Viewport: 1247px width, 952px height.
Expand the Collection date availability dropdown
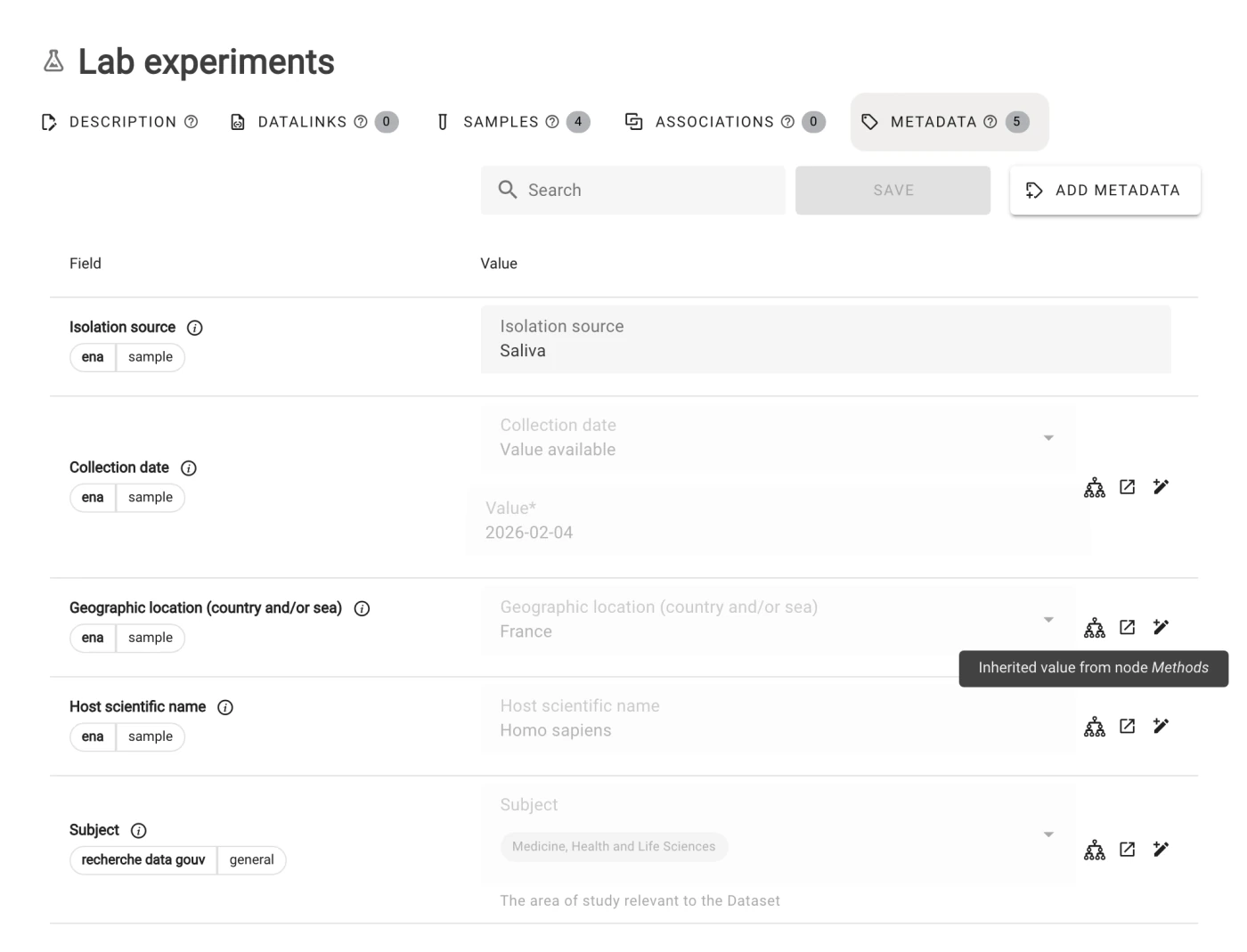(x=1048, y=438)
